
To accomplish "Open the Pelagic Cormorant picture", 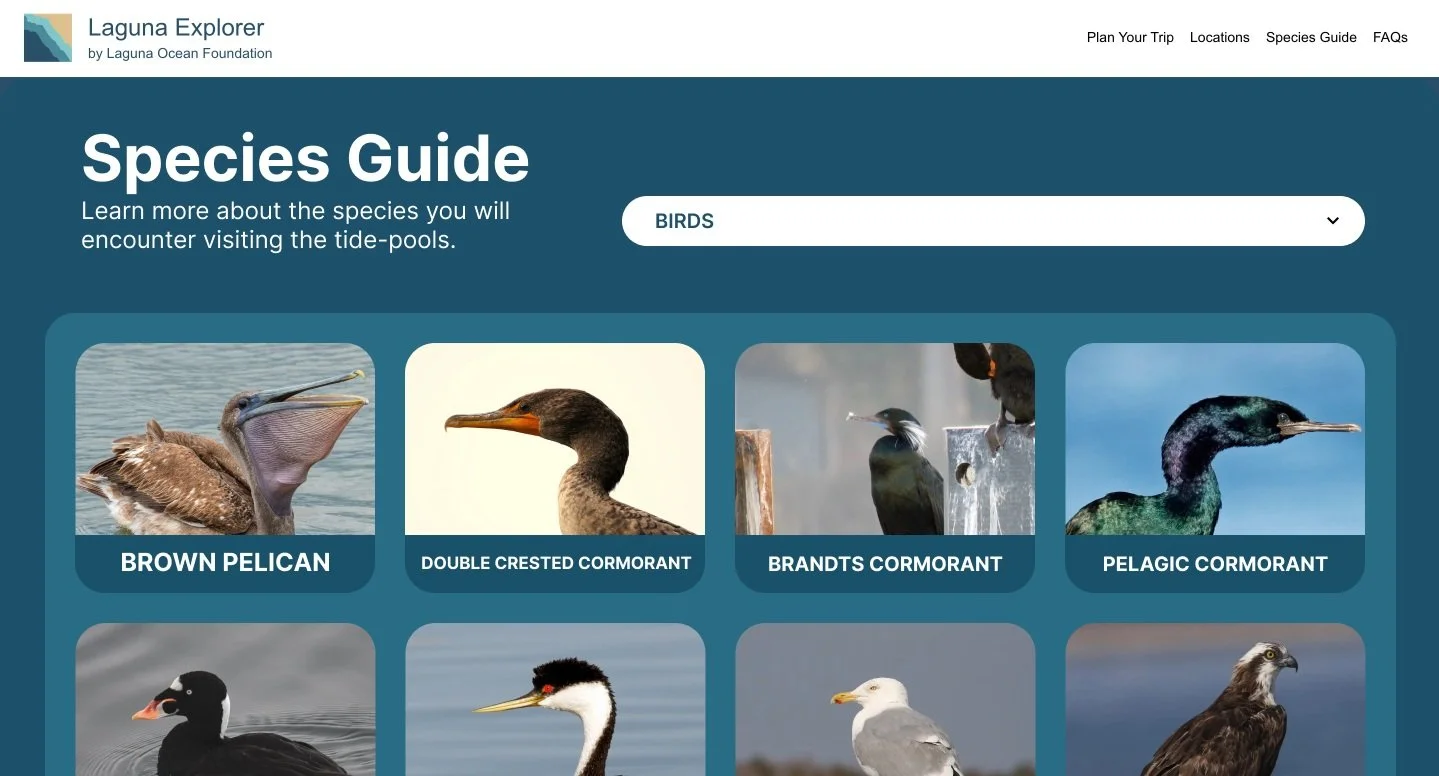I will point(1215,439).
